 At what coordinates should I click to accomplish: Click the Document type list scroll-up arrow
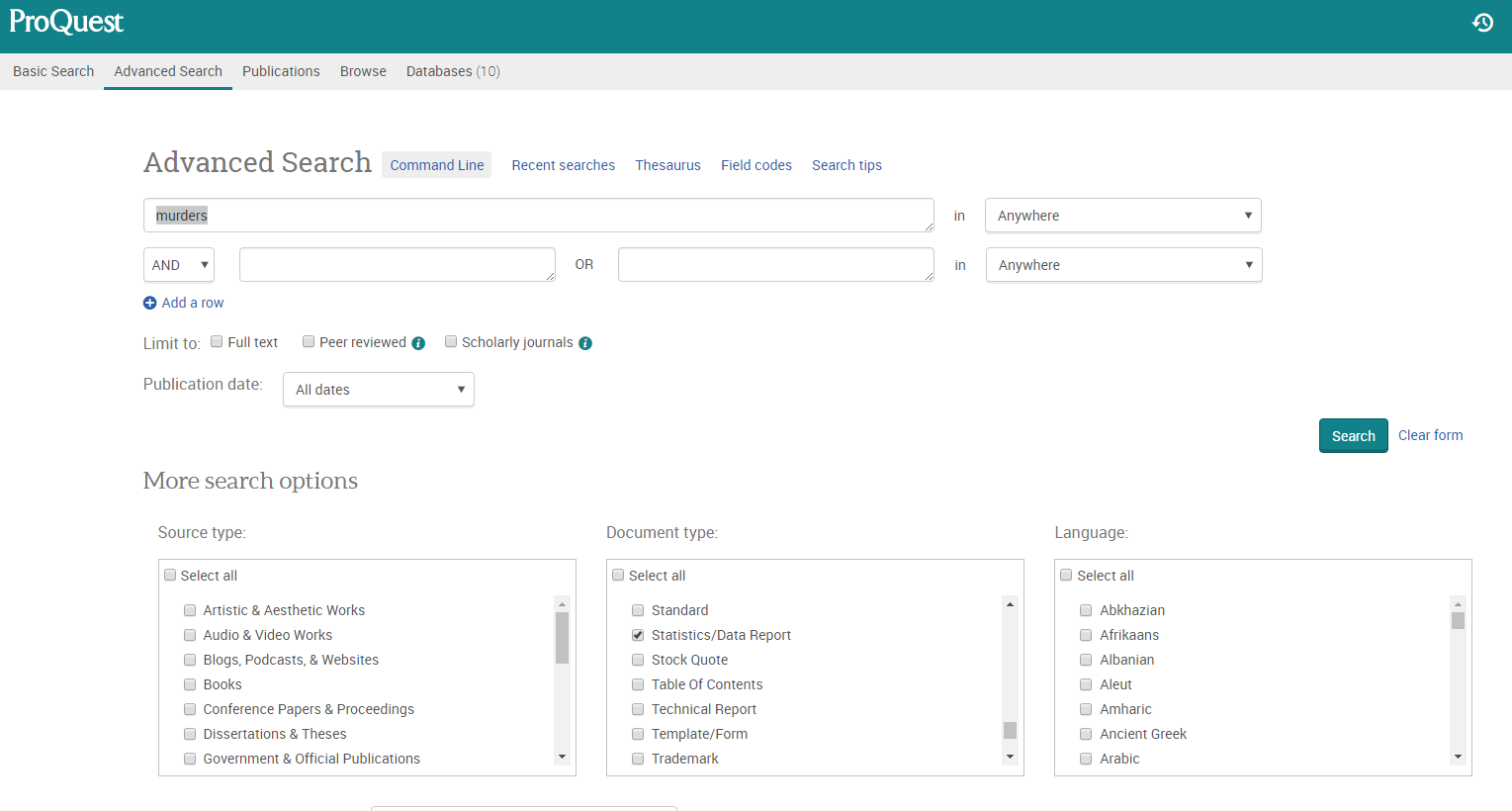(x=1010, y=603)
